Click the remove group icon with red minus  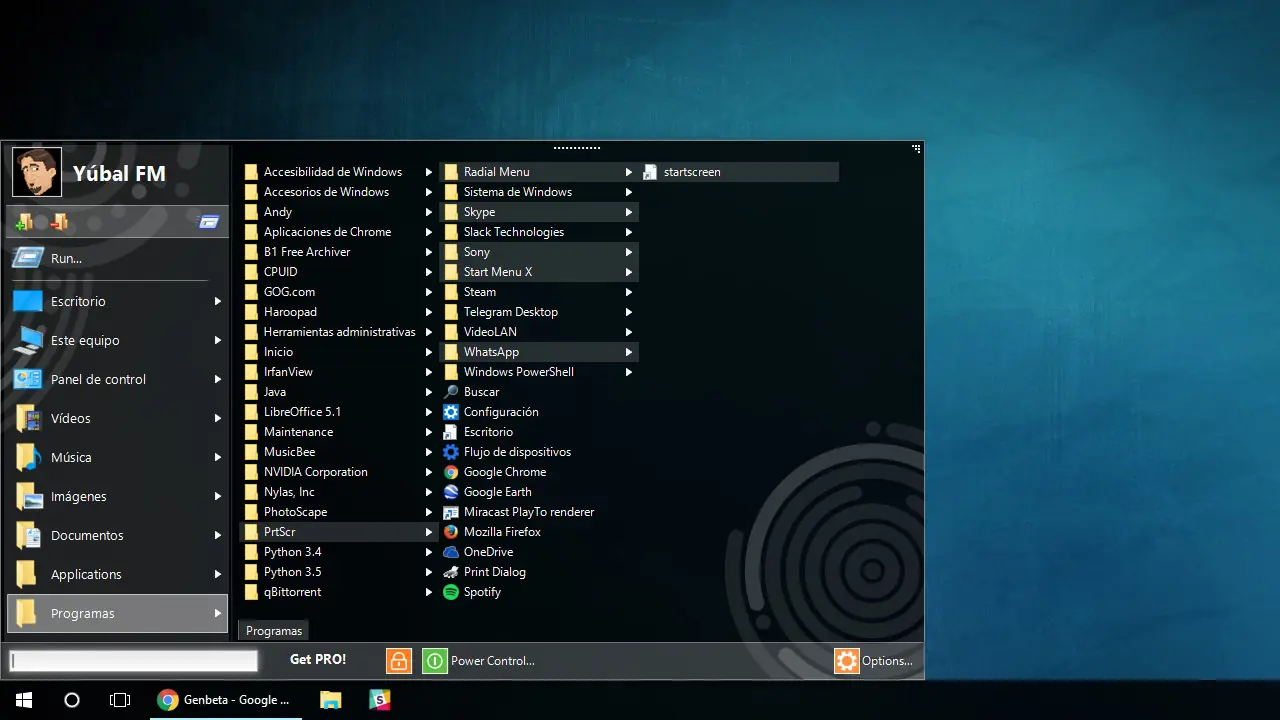coord(59,222)
